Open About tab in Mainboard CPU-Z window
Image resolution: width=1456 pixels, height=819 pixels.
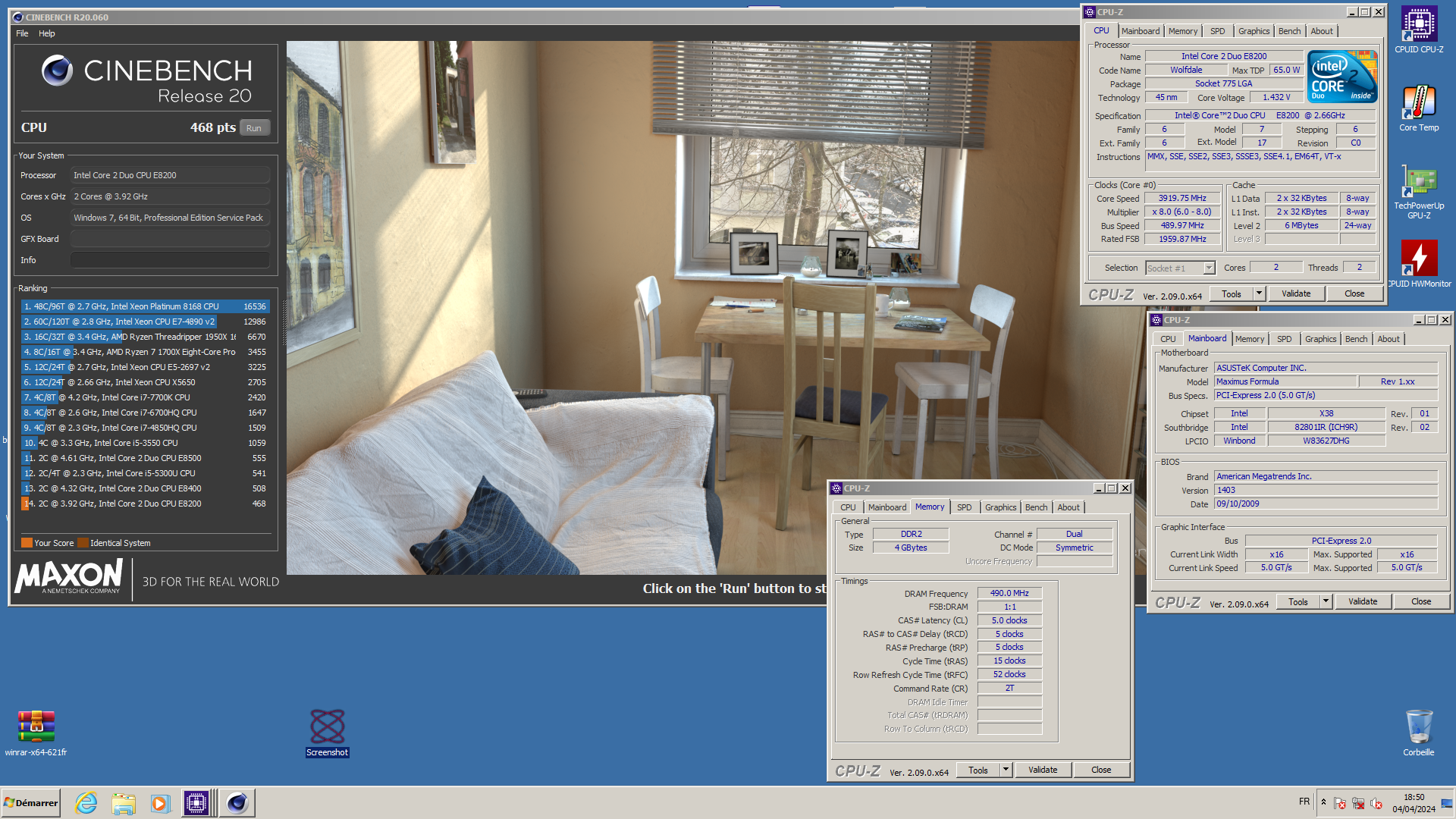(x=1389, y=339)
